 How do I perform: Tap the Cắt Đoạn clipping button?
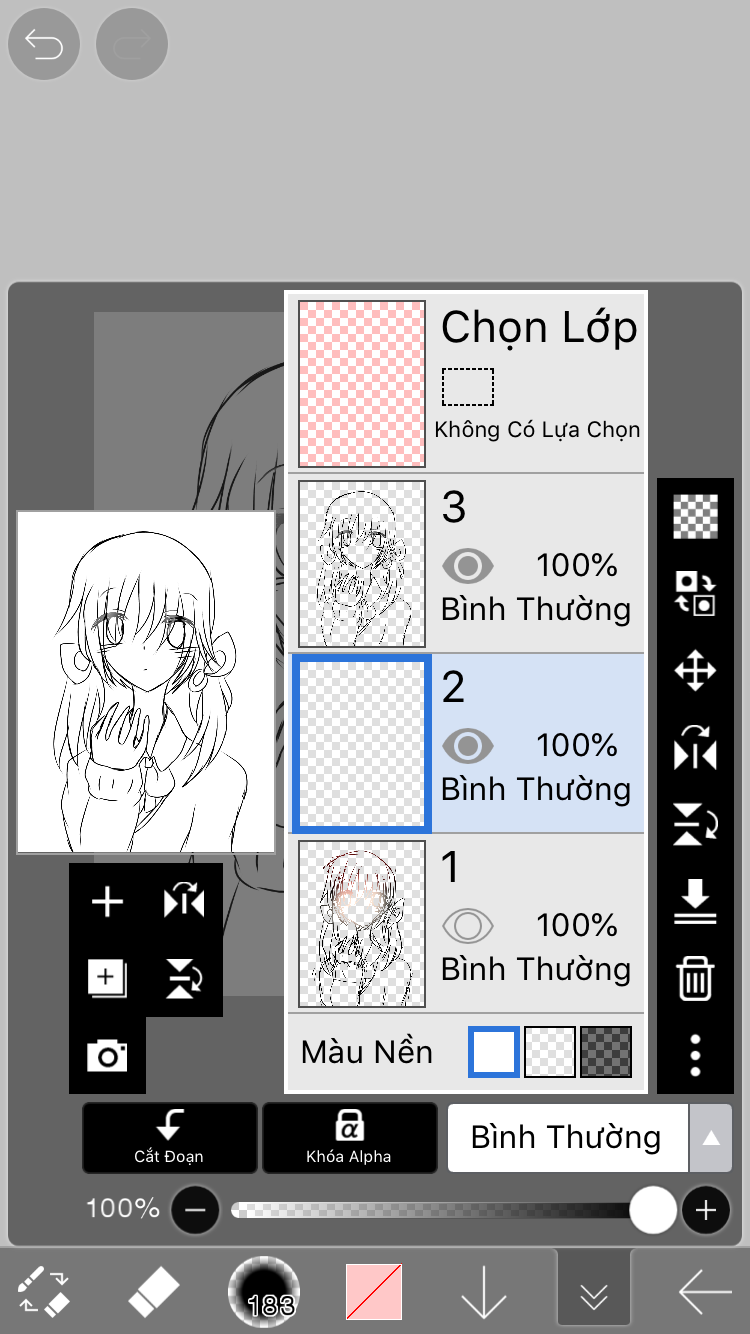pos(169,1137)
